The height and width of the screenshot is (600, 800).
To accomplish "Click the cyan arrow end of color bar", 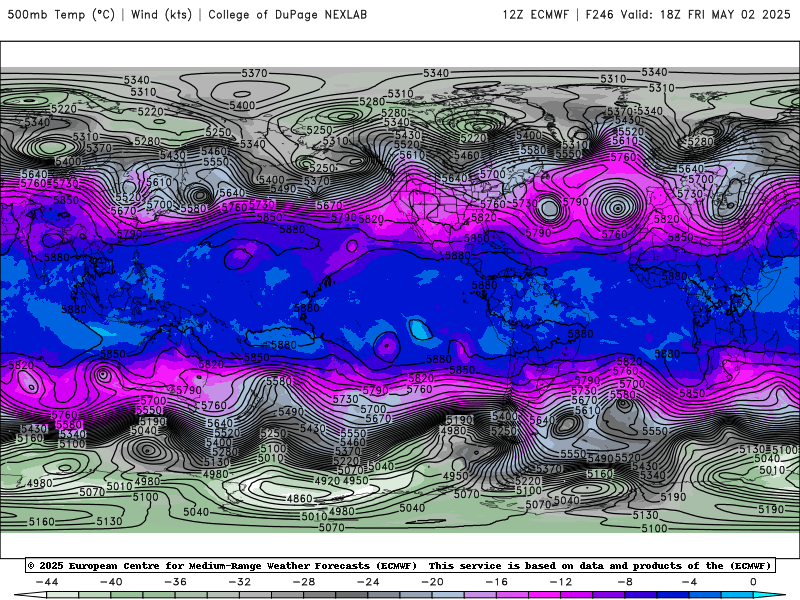I will coord(769,596).
